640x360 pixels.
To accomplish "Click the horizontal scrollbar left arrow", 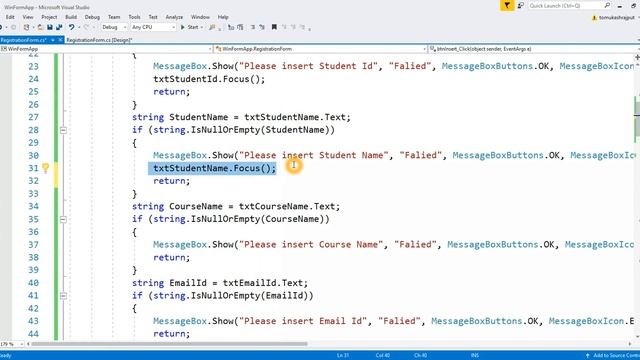I will [28, 344].
